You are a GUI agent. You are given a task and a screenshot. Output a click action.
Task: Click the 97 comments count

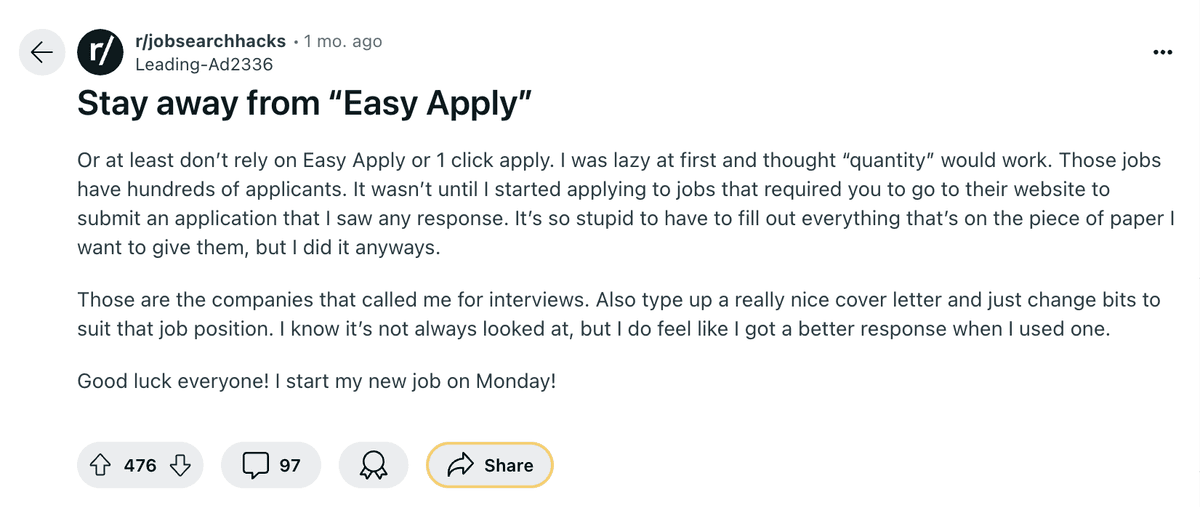tap(290, 465)
